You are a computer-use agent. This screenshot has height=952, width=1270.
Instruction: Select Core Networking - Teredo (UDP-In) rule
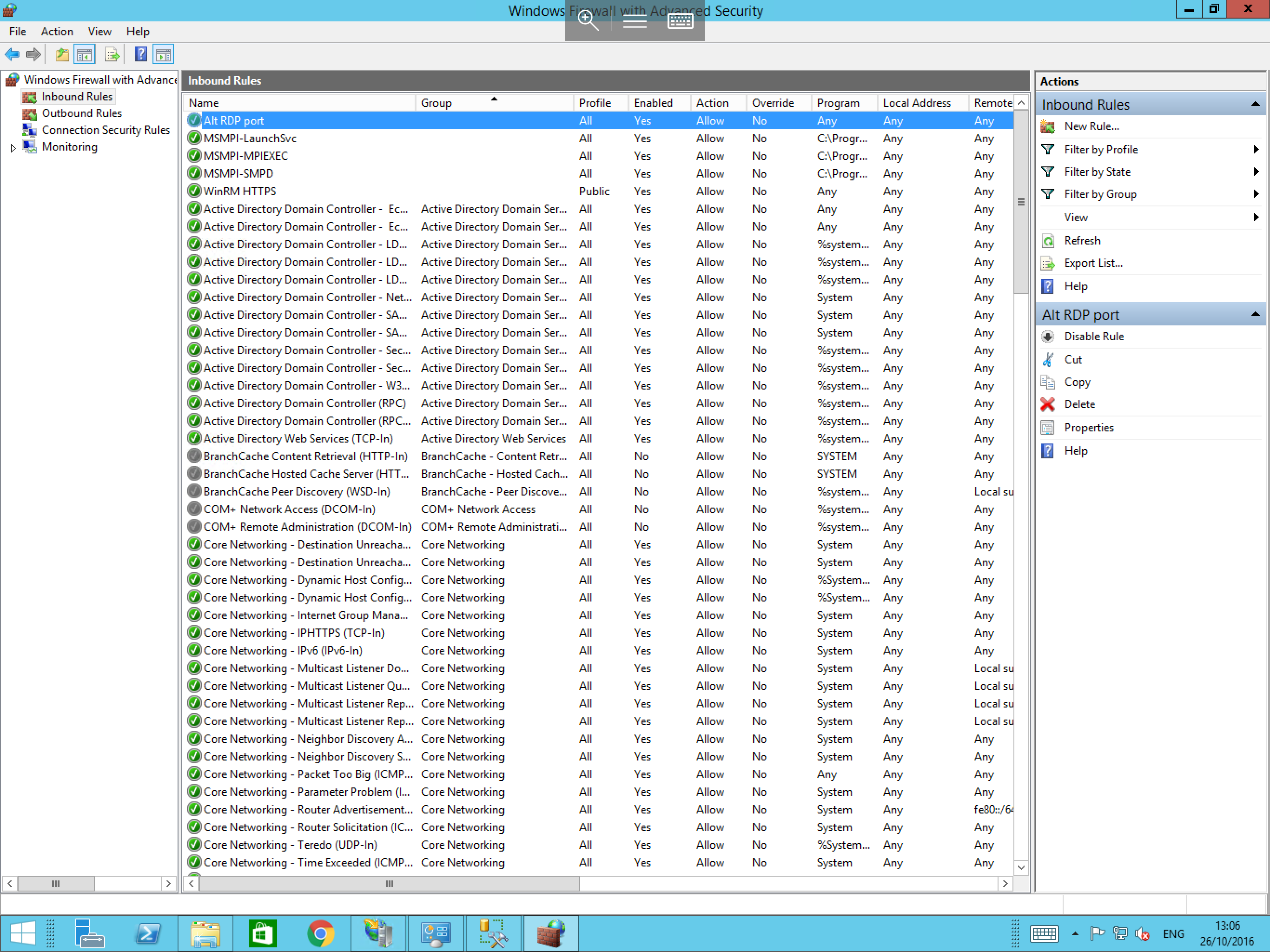[599, 845]
